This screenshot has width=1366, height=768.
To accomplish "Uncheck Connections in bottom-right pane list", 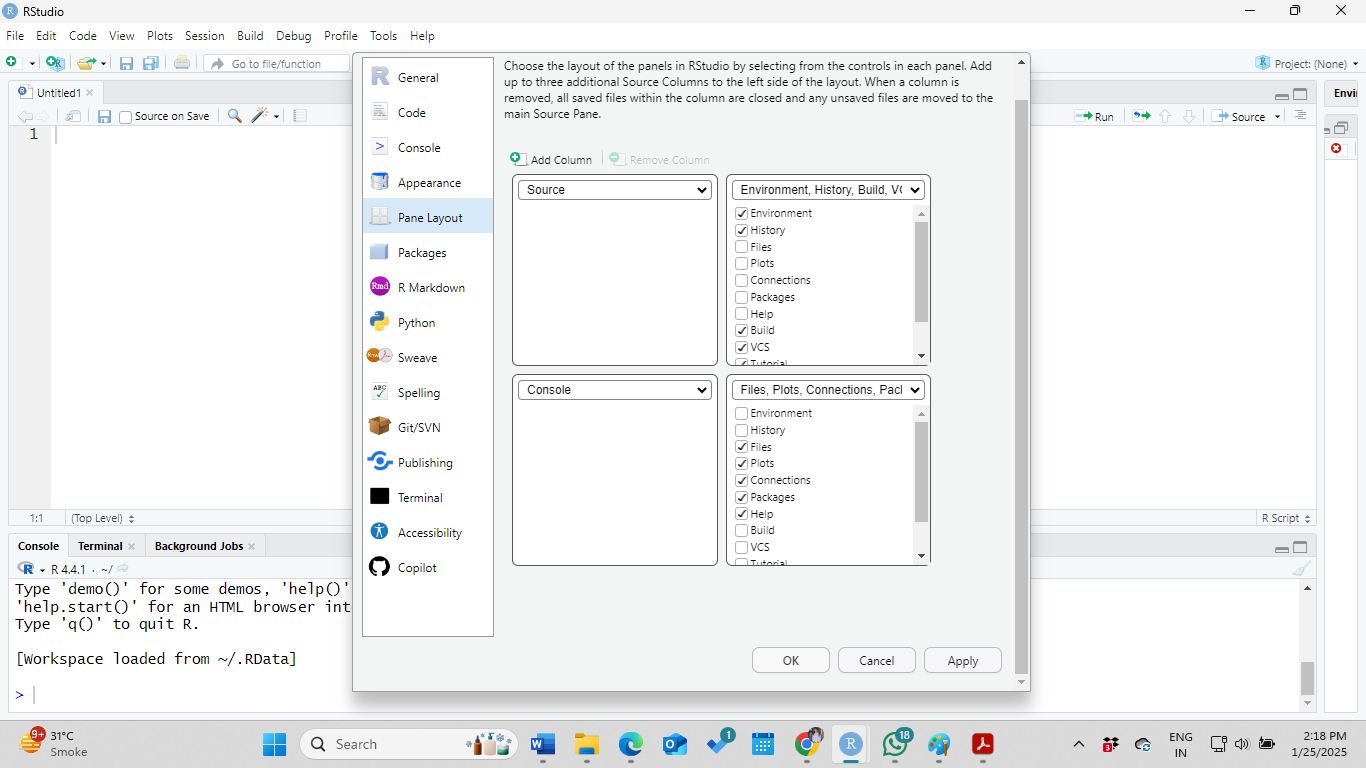I will coord(742,480).
